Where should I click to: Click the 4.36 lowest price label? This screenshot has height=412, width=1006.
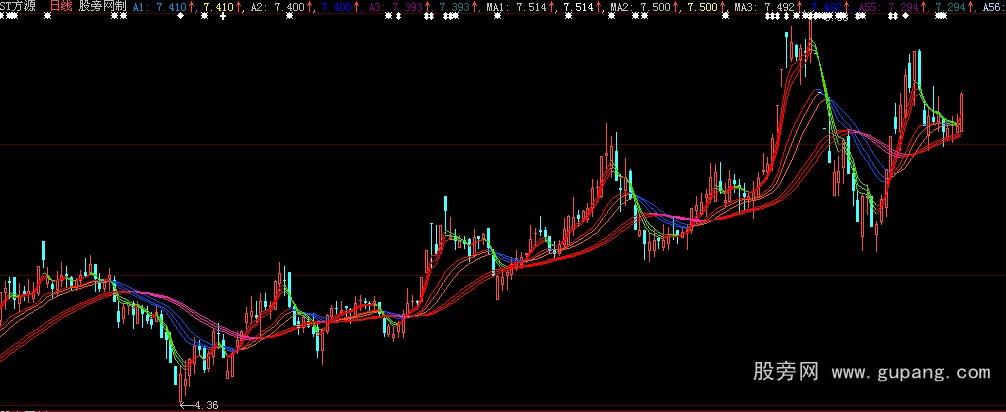206,404
